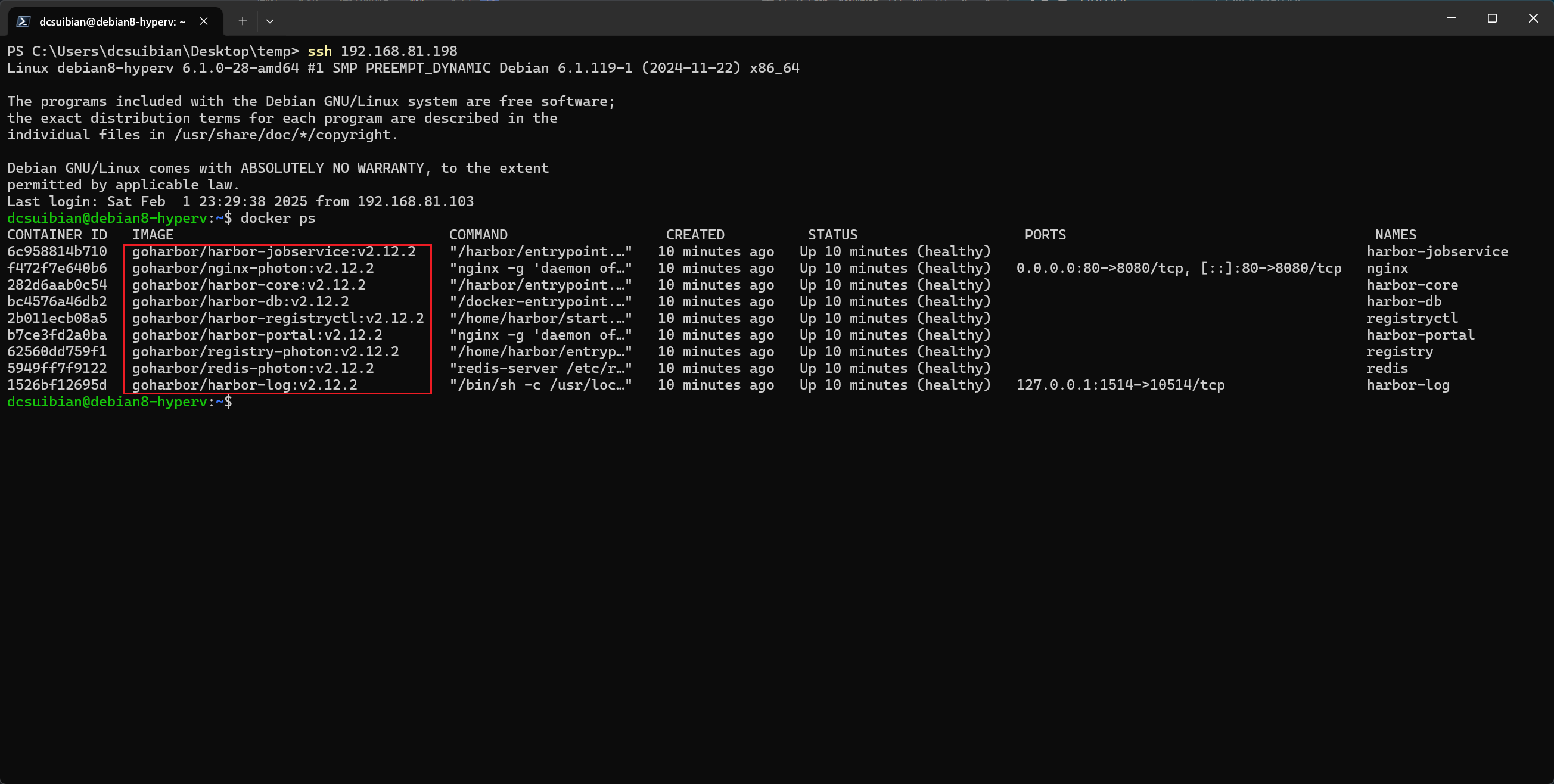Select the dcsuibian@debian8-hyperv terminal tab
1554x784 pixels.
click(x=114, y=21)
